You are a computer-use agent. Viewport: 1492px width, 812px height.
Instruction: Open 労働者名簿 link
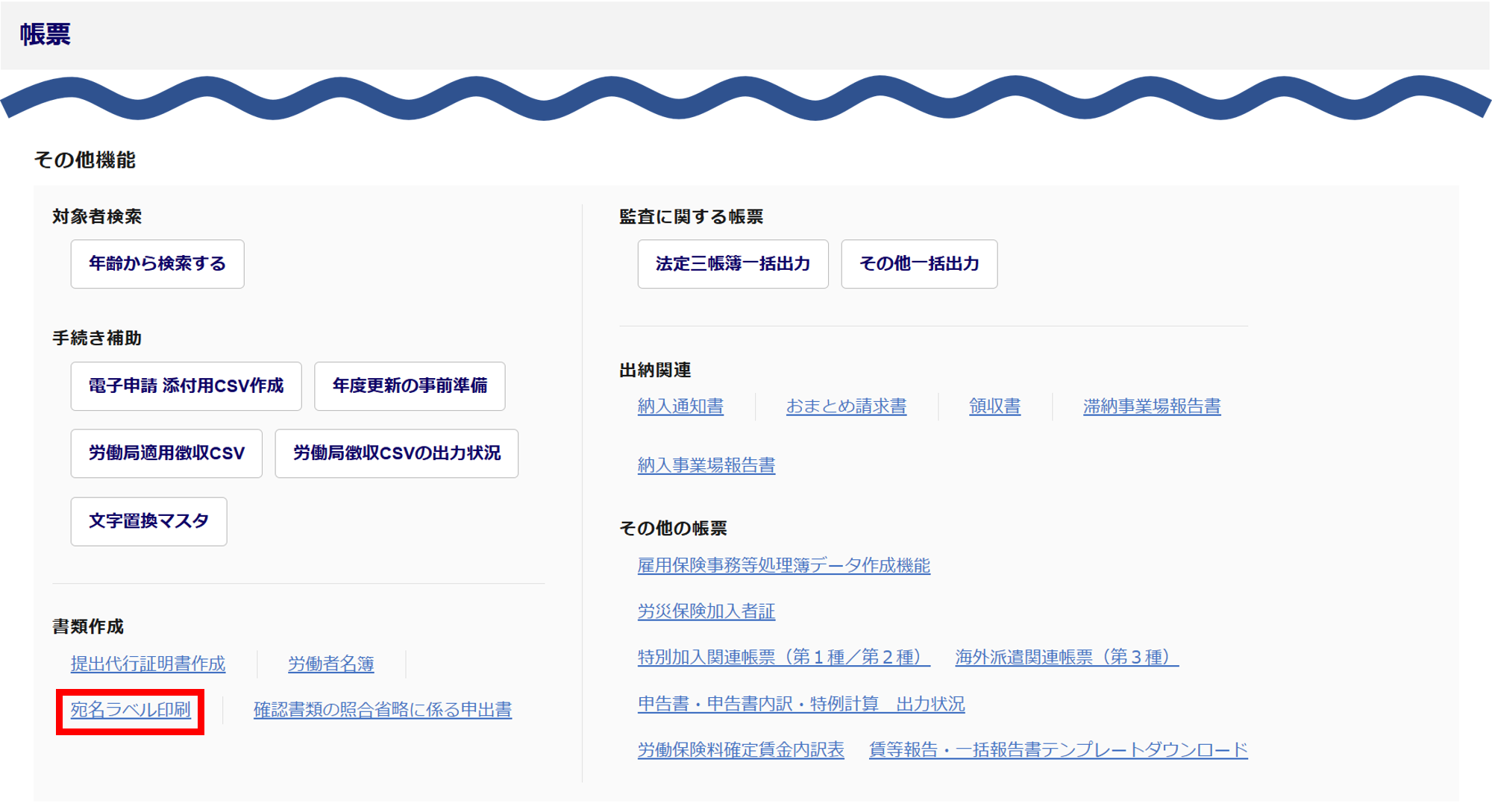pyautogui.click(x=330, y=664)
